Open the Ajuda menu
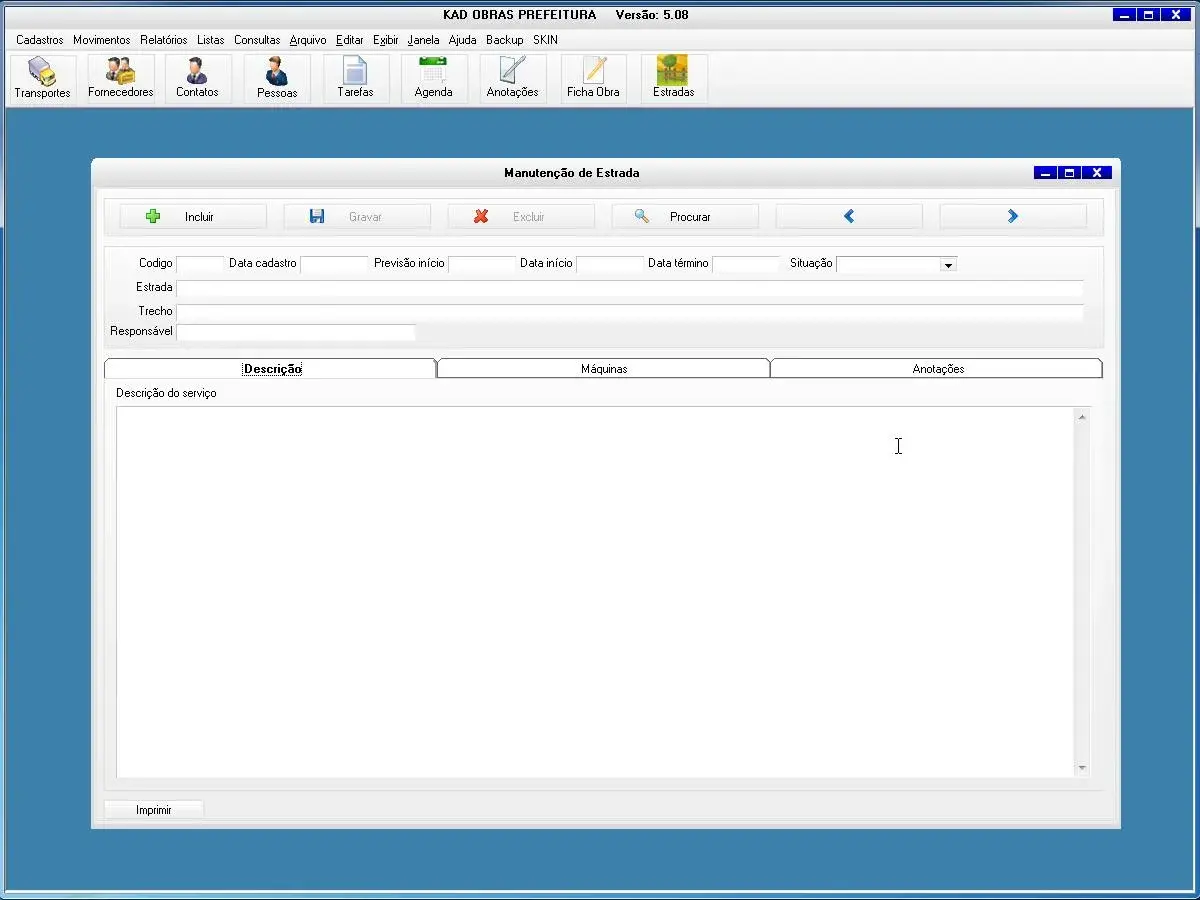Viewport: 1200px width, 900px height. (x=463, y=40)
